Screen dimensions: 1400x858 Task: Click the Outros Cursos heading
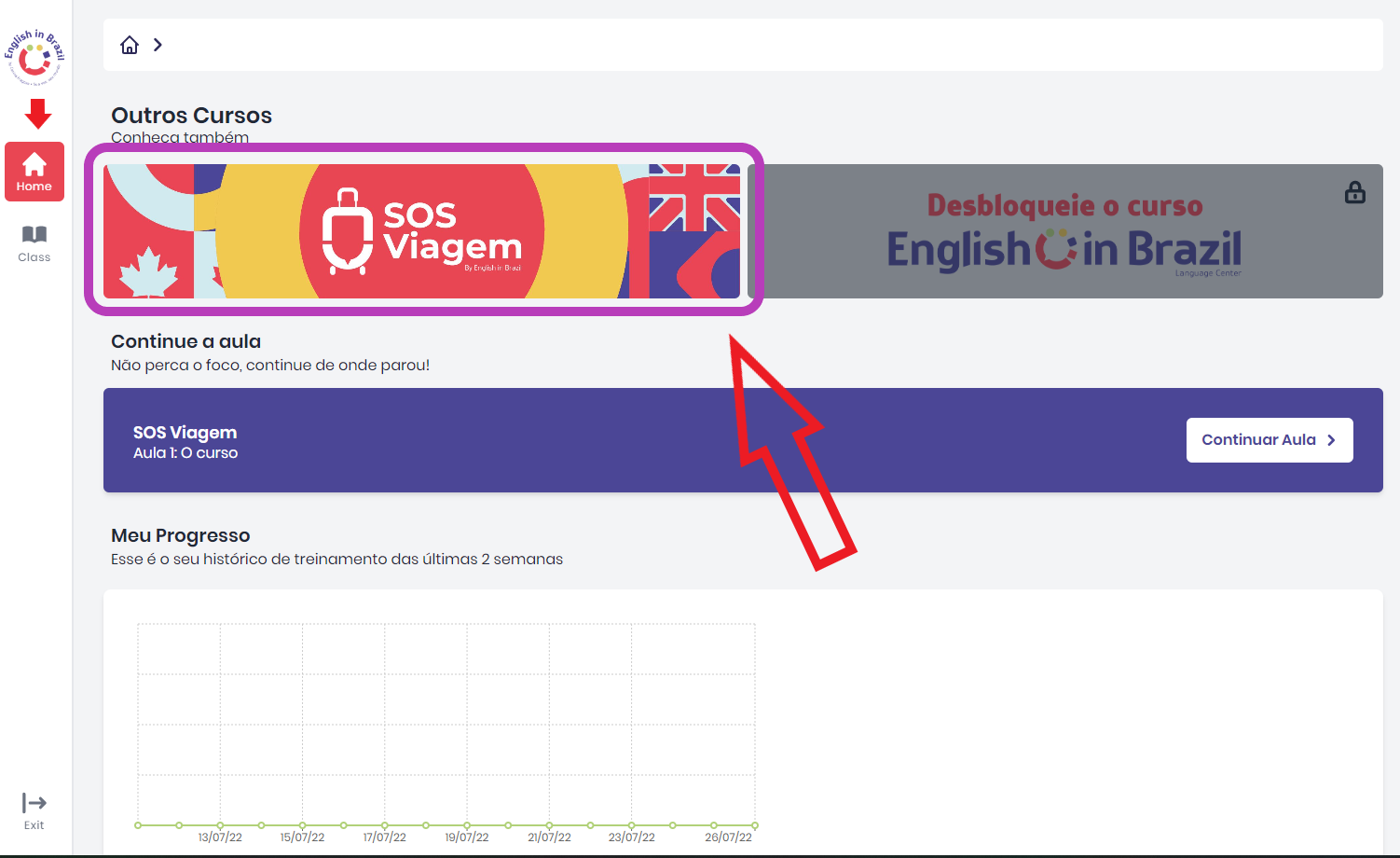tap(192, 116)
